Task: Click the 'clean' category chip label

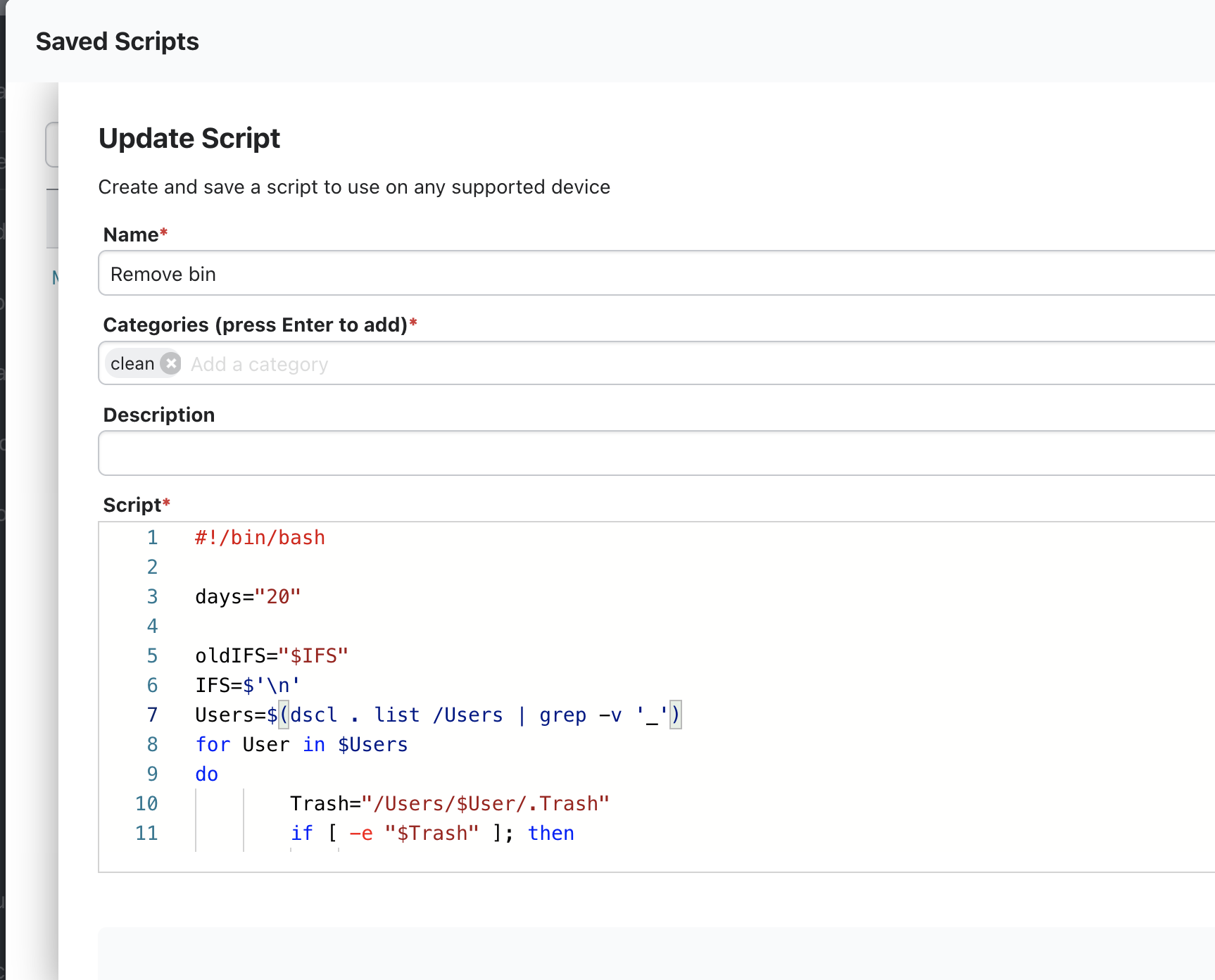Action: coord(132,363)
